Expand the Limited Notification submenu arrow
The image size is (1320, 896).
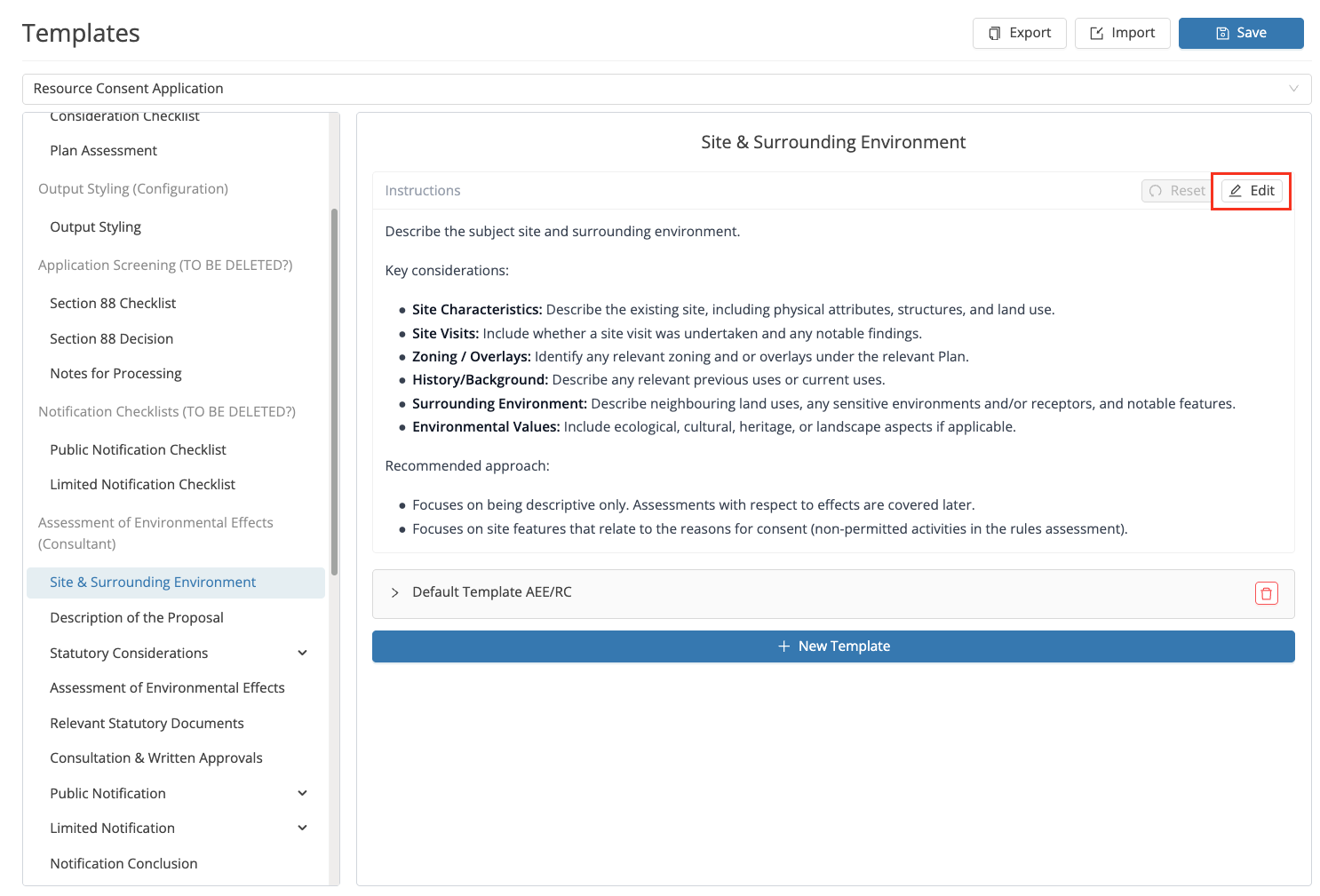tap(302, 828)
